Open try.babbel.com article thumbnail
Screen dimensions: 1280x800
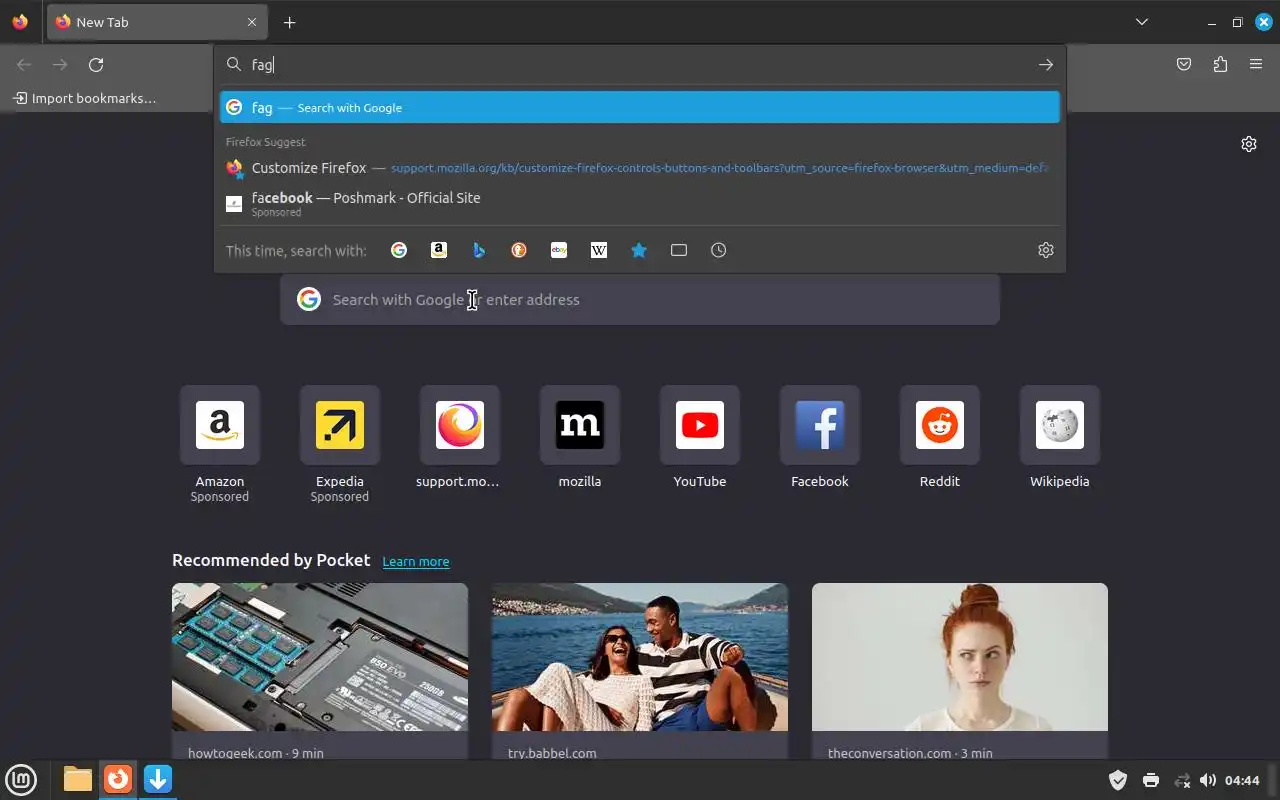click(640, 657)
